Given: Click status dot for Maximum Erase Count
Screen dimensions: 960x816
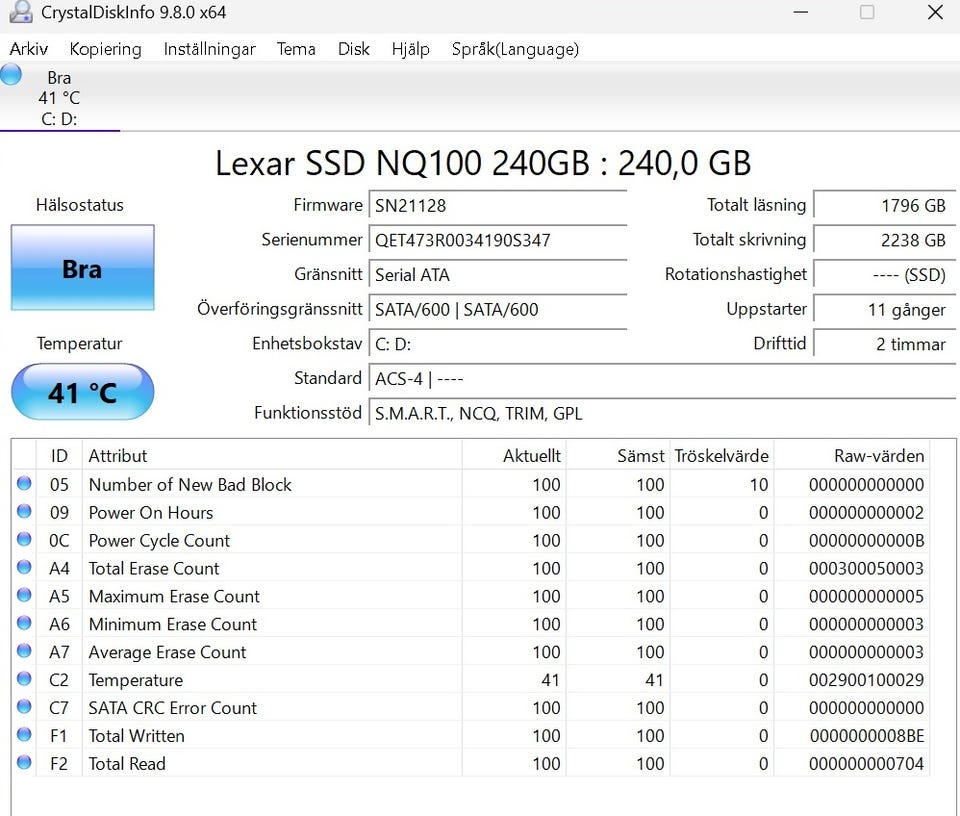Looking at the screenshot, I should [24, 595].
